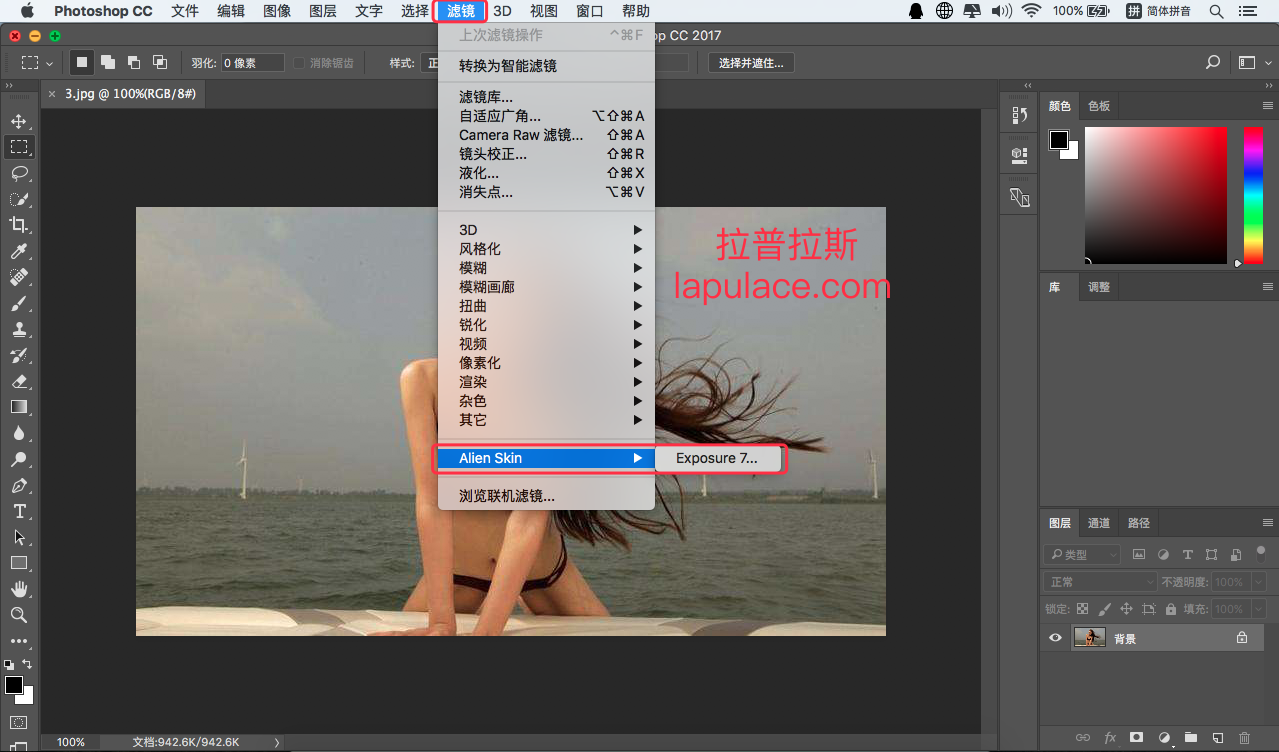Screen dimensions: 1279x752
Task: Select the Hand tool
Action: 18,589
